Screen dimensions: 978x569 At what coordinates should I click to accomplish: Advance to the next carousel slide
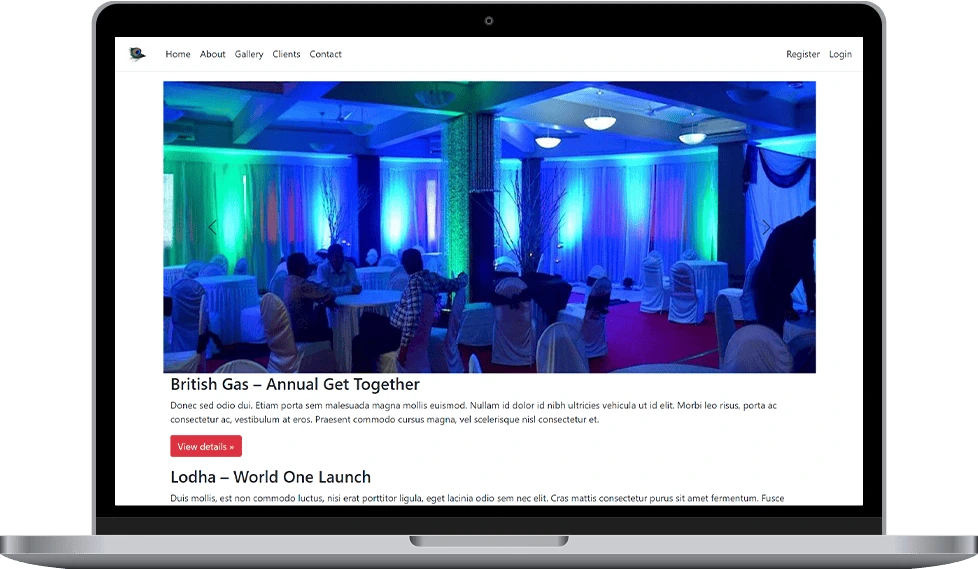(766, 228)
